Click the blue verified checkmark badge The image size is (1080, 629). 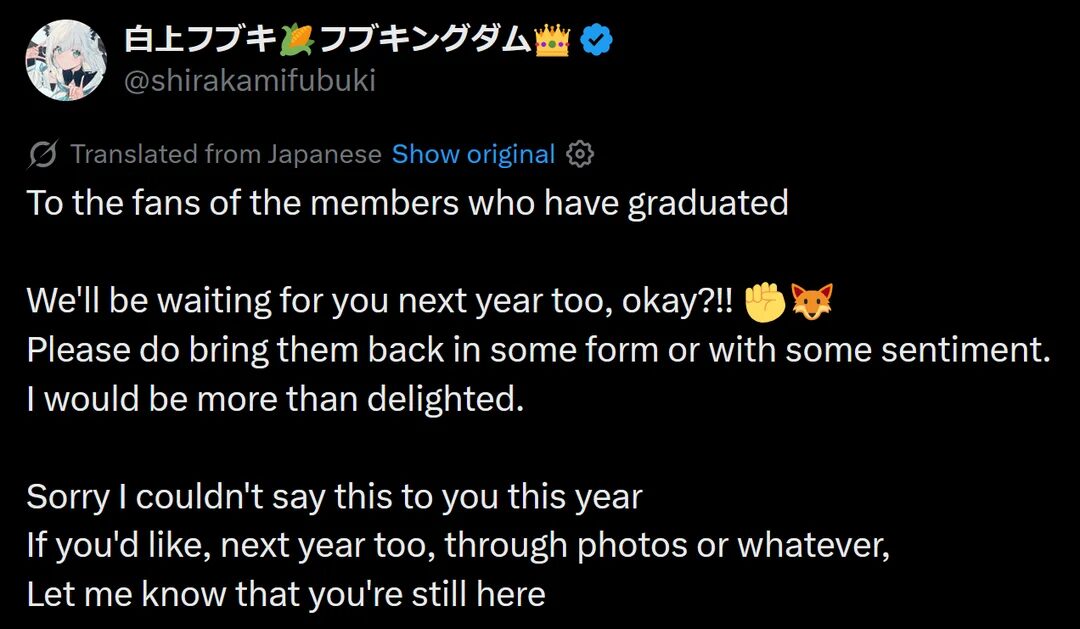597,39
